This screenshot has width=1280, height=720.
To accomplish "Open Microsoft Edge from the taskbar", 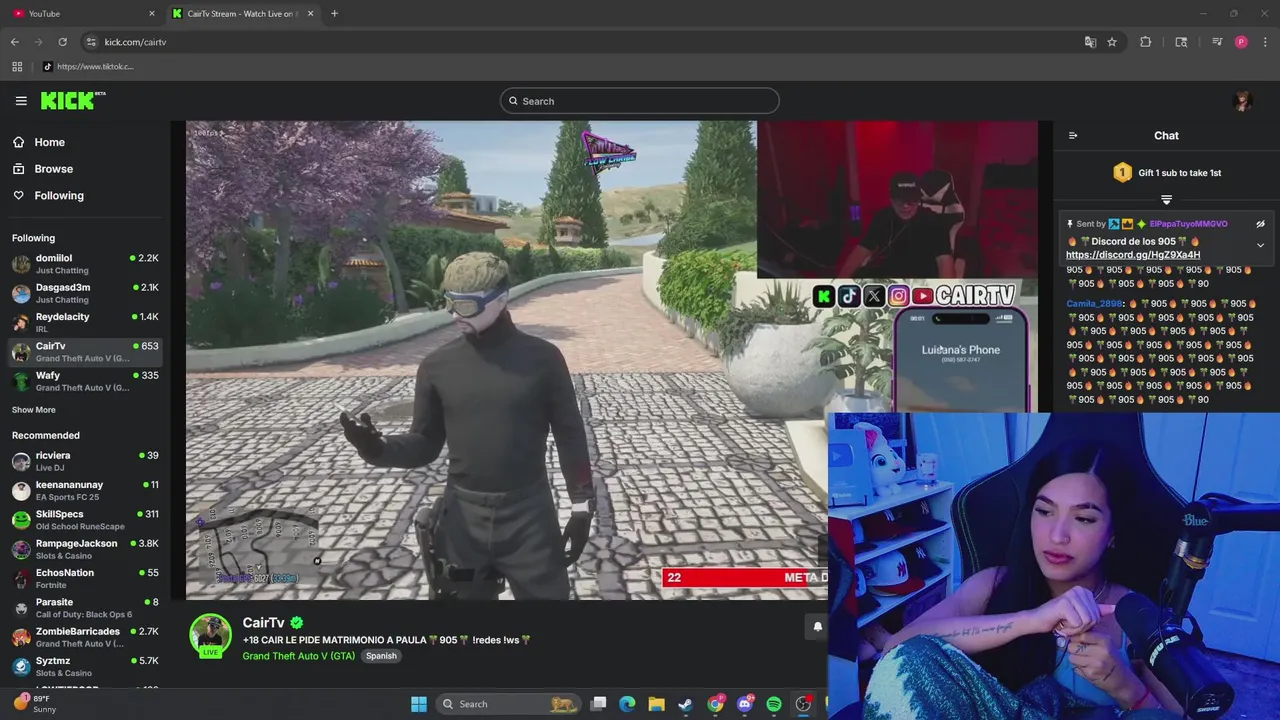I will pyautogui.click(x=627, y=704).
